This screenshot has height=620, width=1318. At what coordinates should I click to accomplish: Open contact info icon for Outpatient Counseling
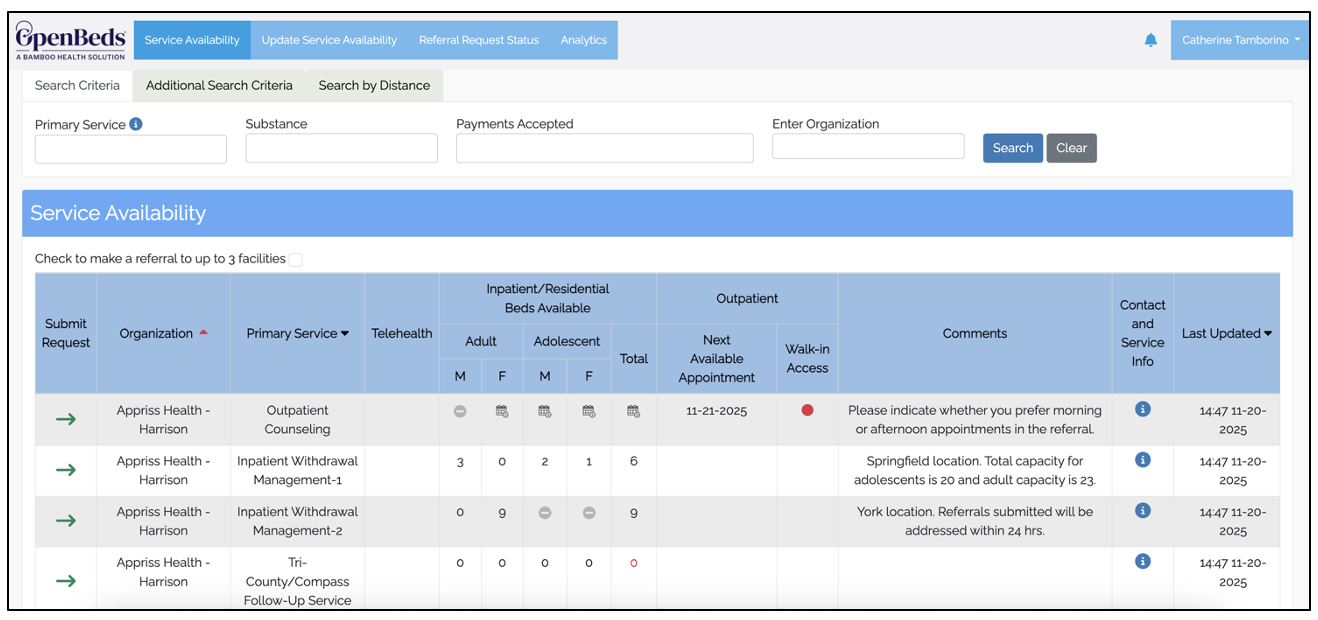[1143, 409]
